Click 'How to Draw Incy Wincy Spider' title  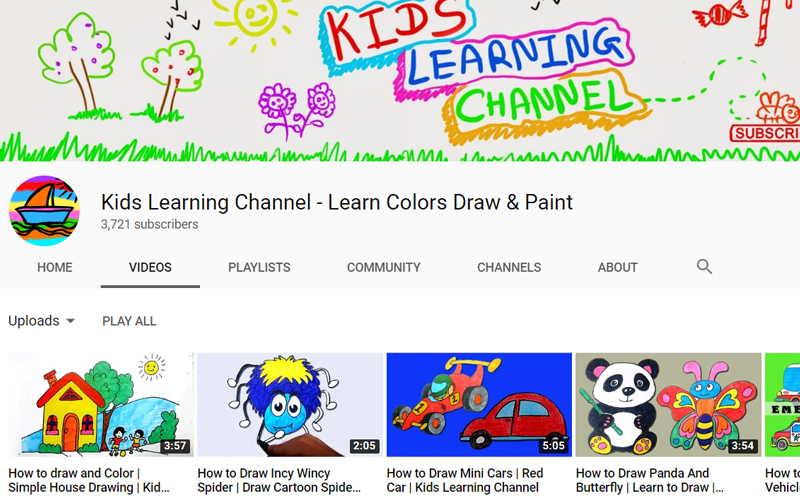279,480
